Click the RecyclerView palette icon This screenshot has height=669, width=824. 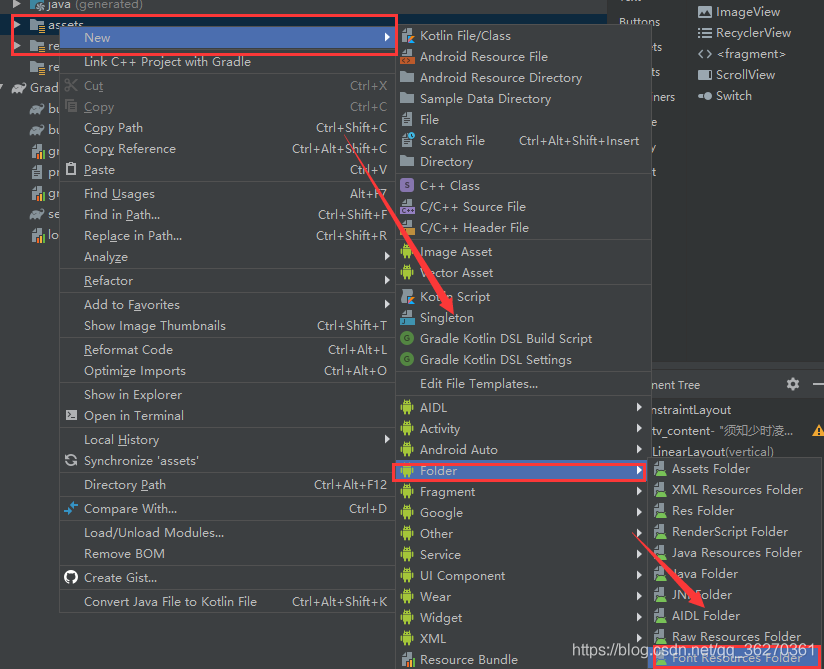point(705,33)
